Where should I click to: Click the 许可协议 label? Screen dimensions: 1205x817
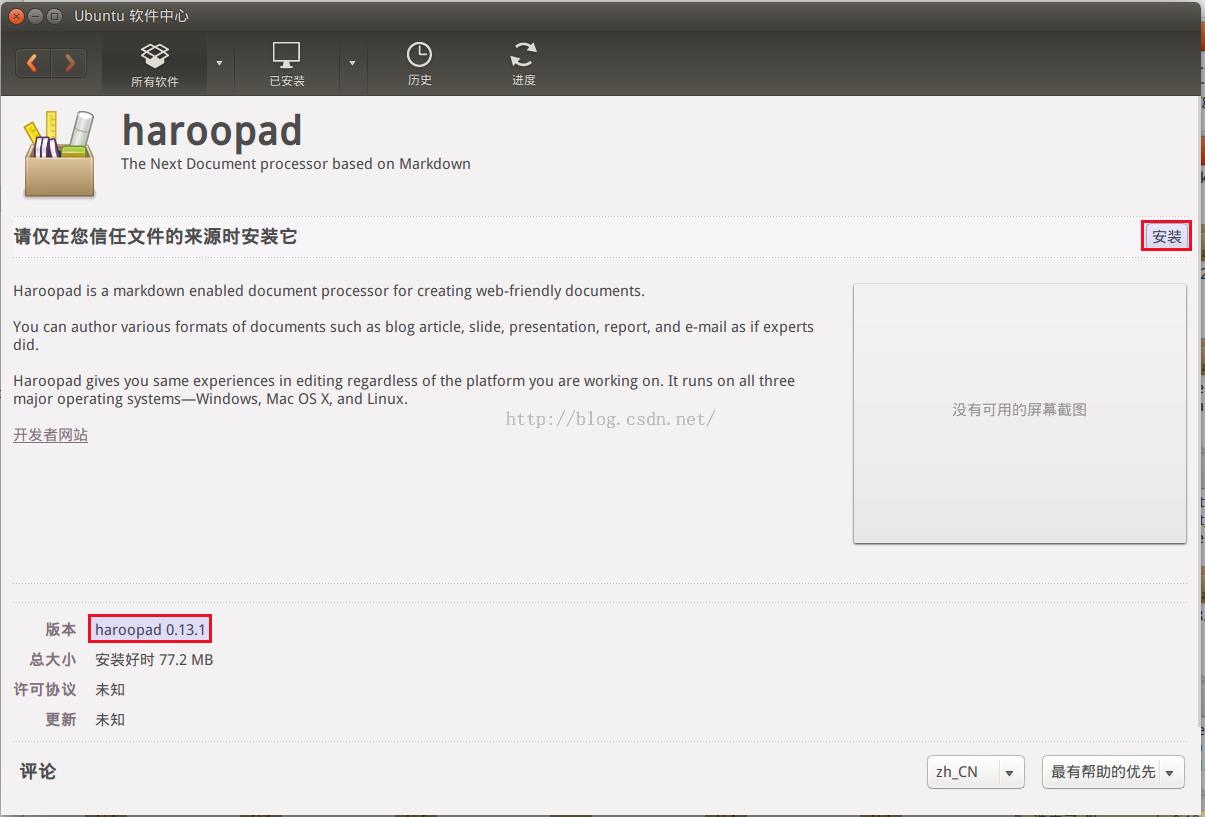45,690
